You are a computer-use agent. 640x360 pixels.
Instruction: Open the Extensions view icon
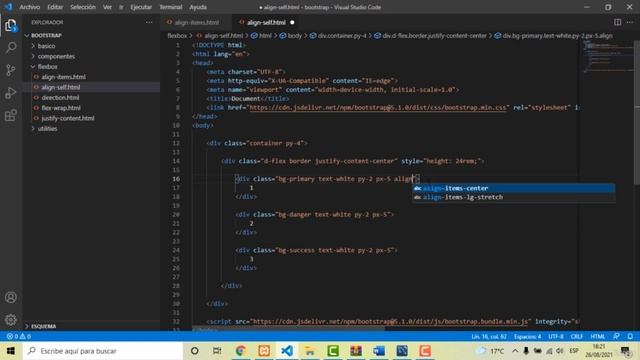point(11,116)
